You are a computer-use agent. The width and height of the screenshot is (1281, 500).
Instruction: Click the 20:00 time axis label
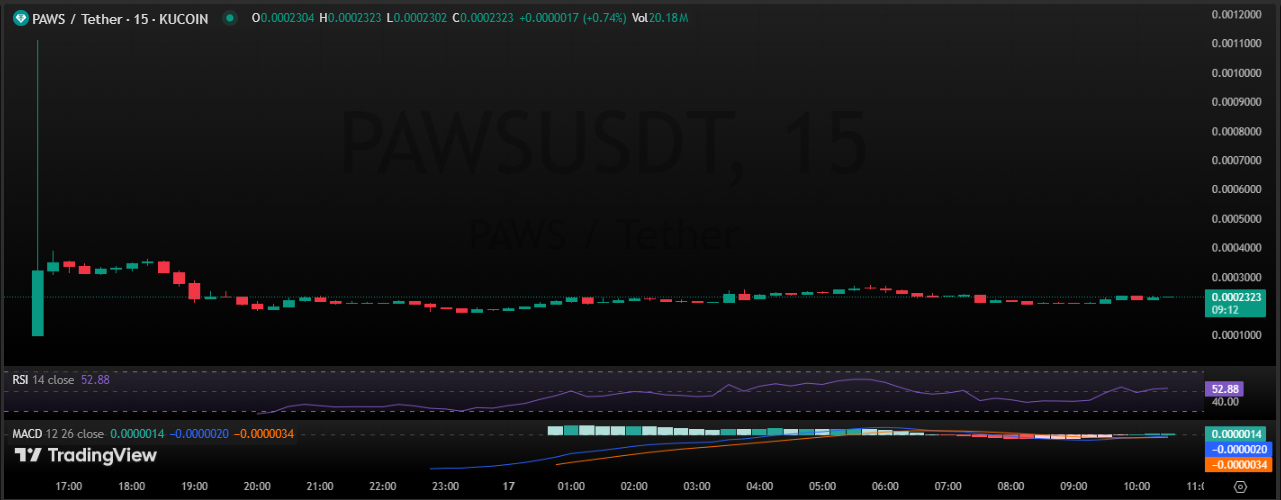tap(257, 486)
